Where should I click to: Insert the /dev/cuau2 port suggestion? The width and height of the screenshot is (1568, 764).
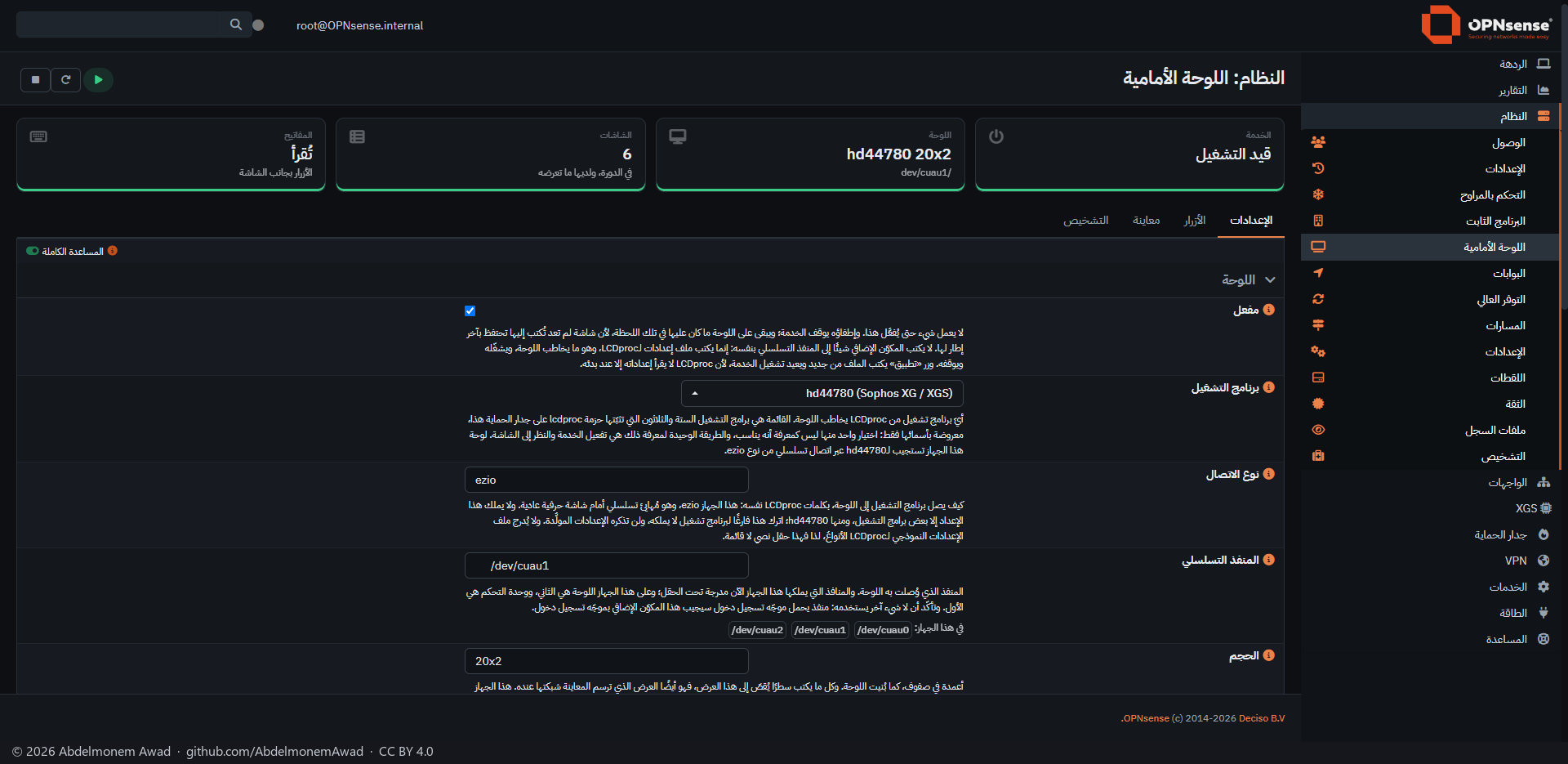[757, 630]
